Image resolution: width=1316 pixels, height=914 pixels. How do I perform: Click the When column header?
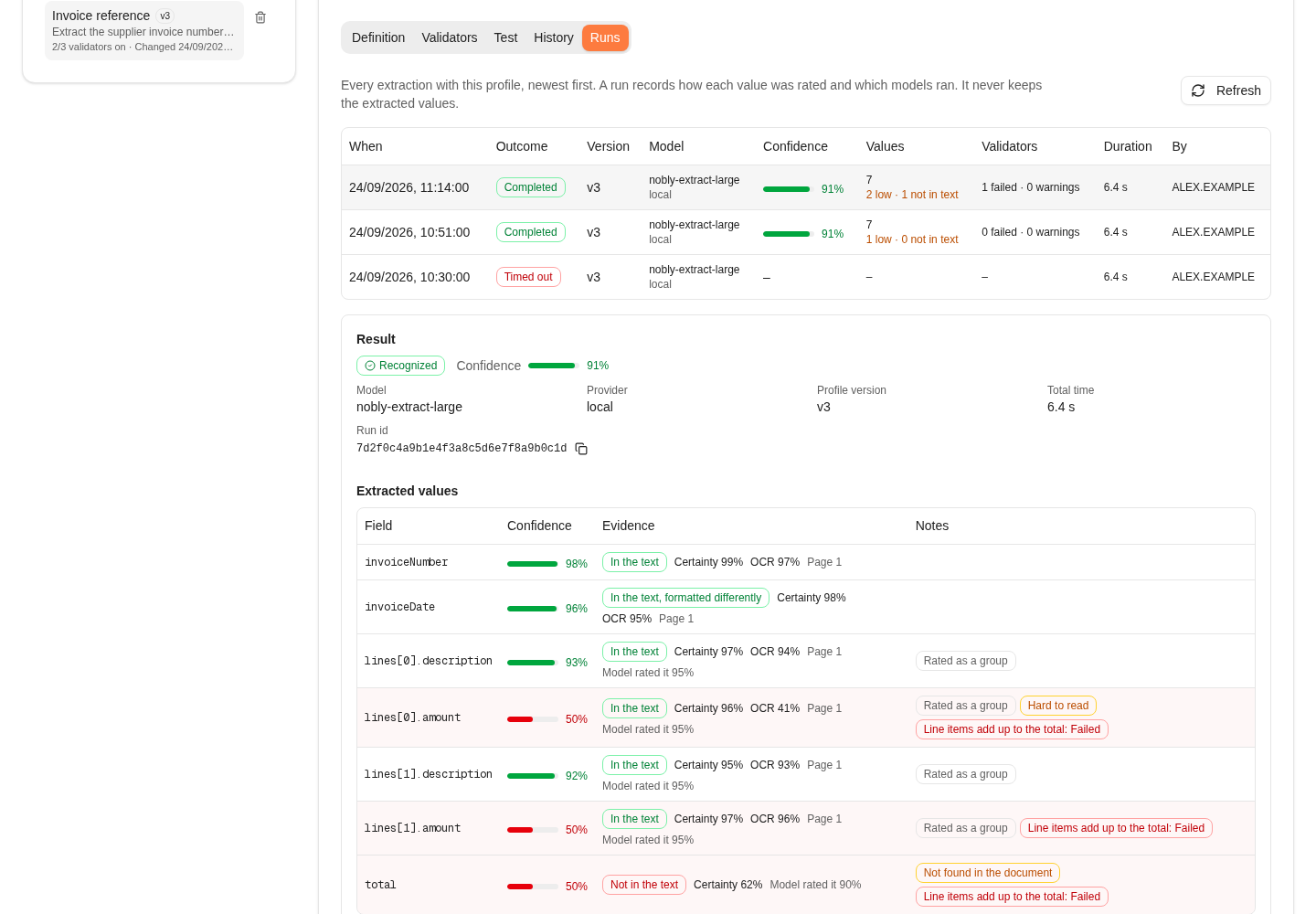click(x=366, y=146)
